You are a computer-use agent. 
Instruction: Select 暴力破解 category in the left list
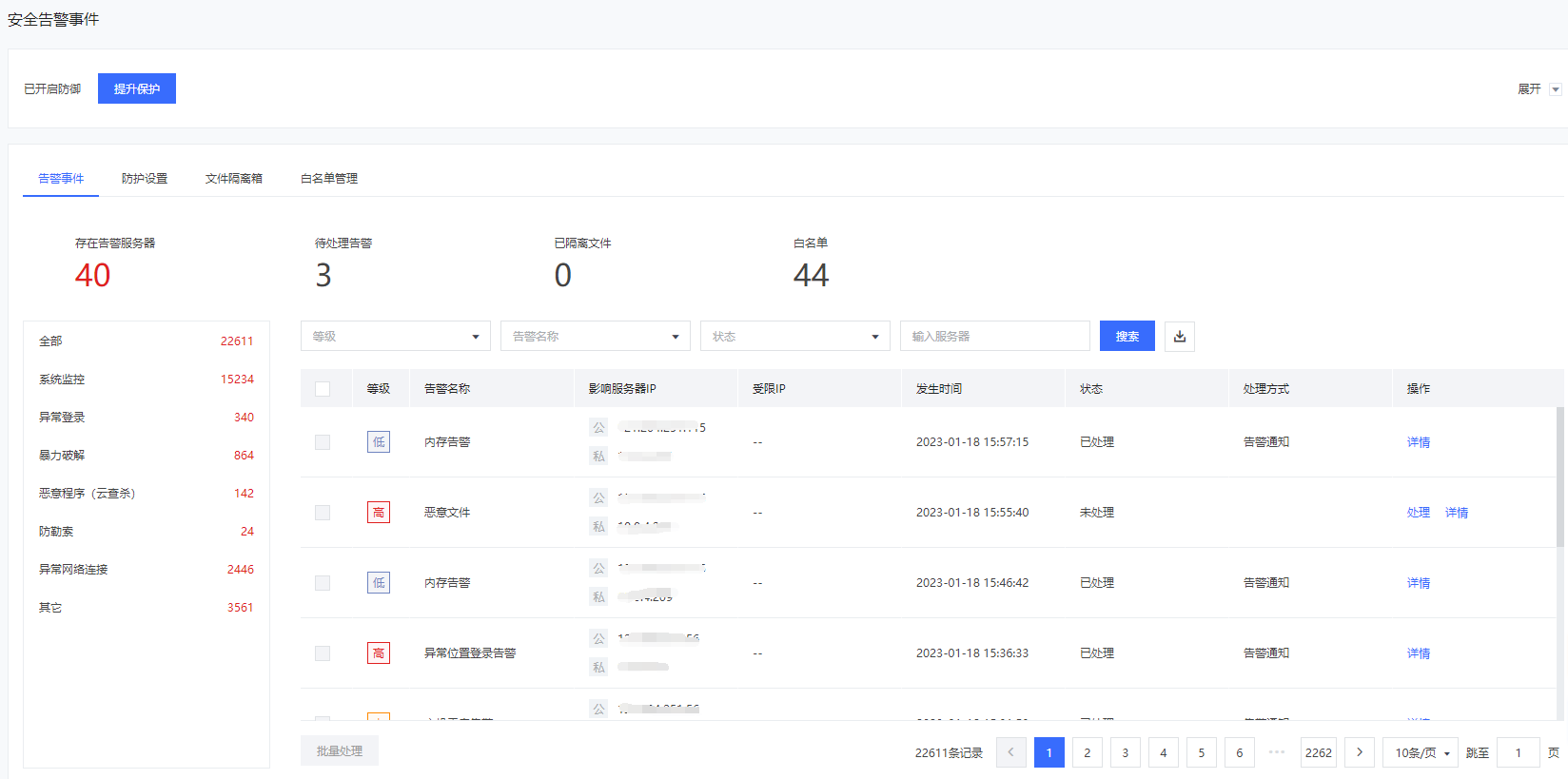(x=62, y=456)
